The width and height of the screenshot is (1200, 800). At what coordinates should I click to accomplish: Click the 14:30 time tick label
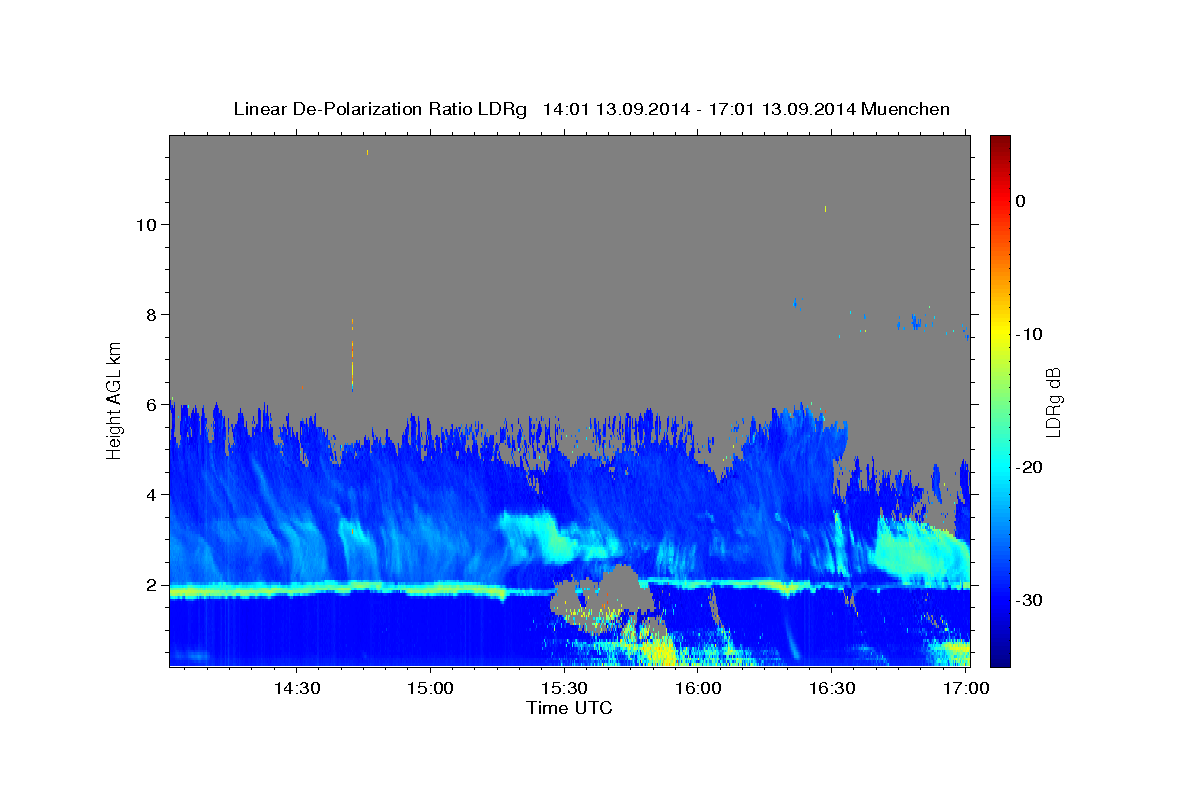(296, 689)
